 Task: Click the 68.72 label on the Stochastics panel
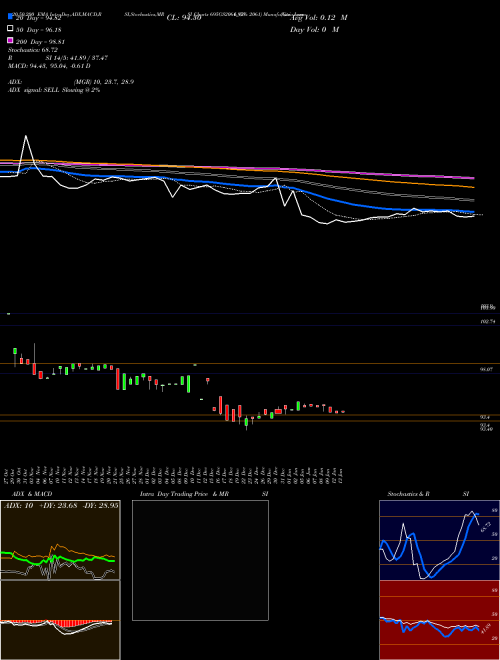[x=486, y=527]
